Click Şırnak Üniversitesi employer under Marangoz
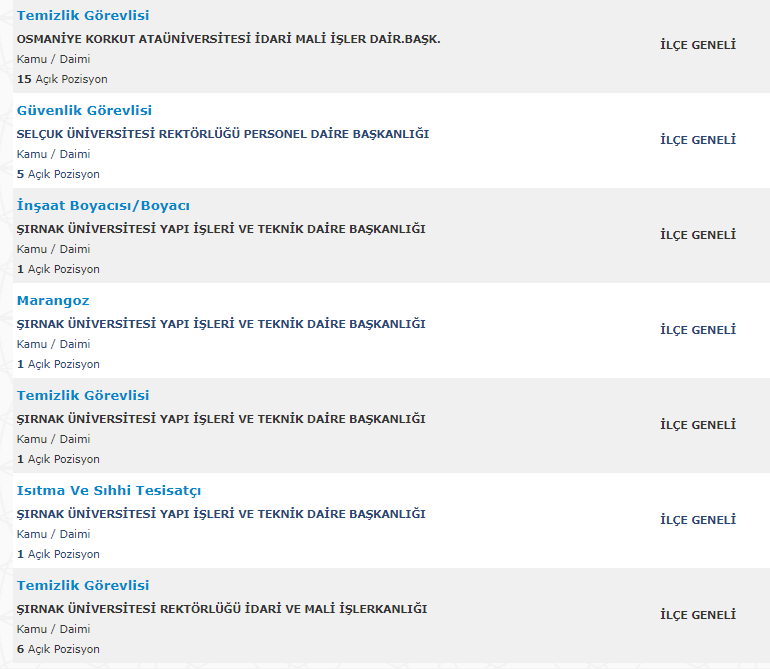The width and height of the screenshot is (770, 669). pyautogui.click(x=221, y=324)
